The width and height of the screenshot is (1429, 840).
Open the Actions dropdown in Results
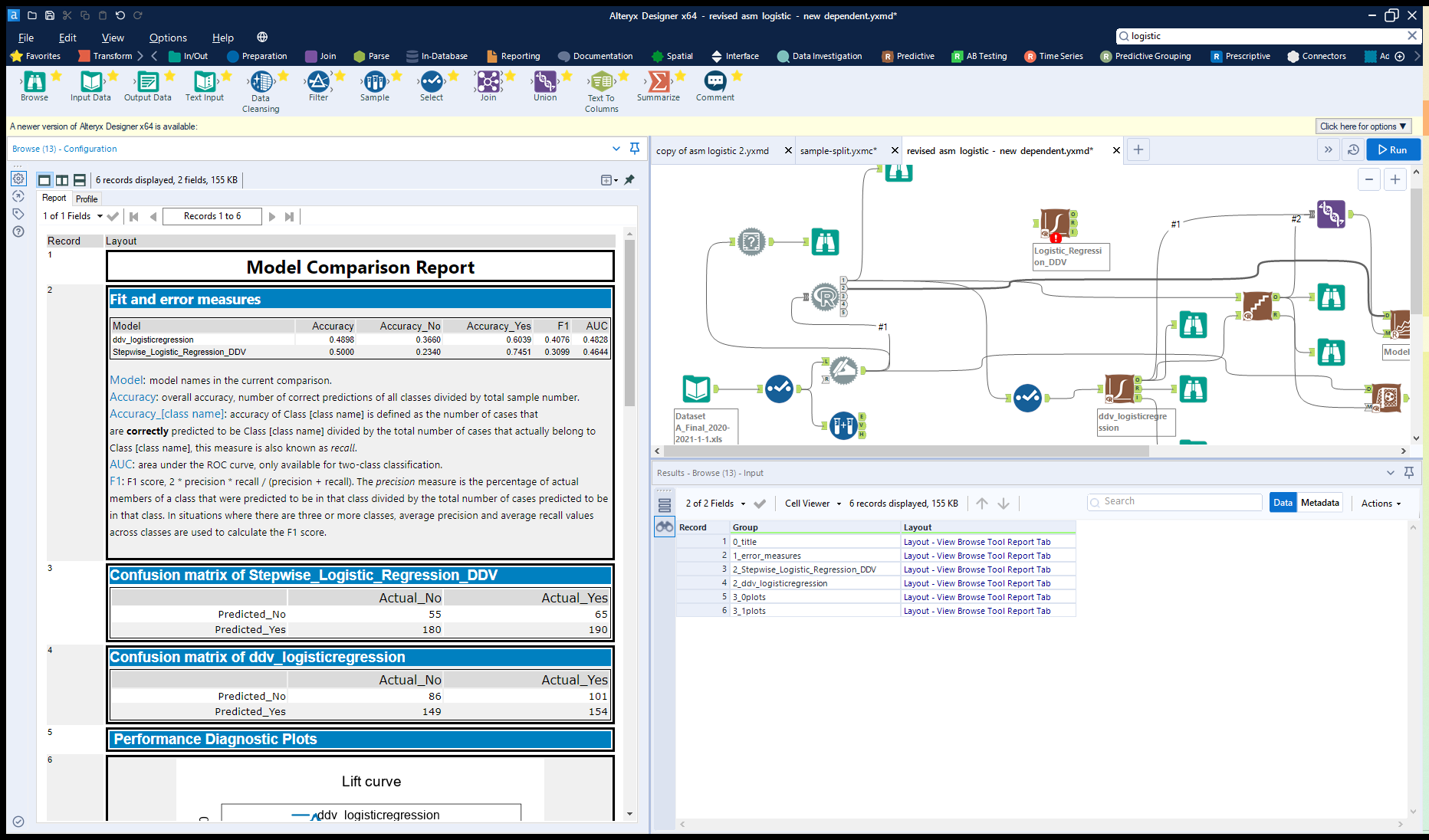(x=1381, y=504)
